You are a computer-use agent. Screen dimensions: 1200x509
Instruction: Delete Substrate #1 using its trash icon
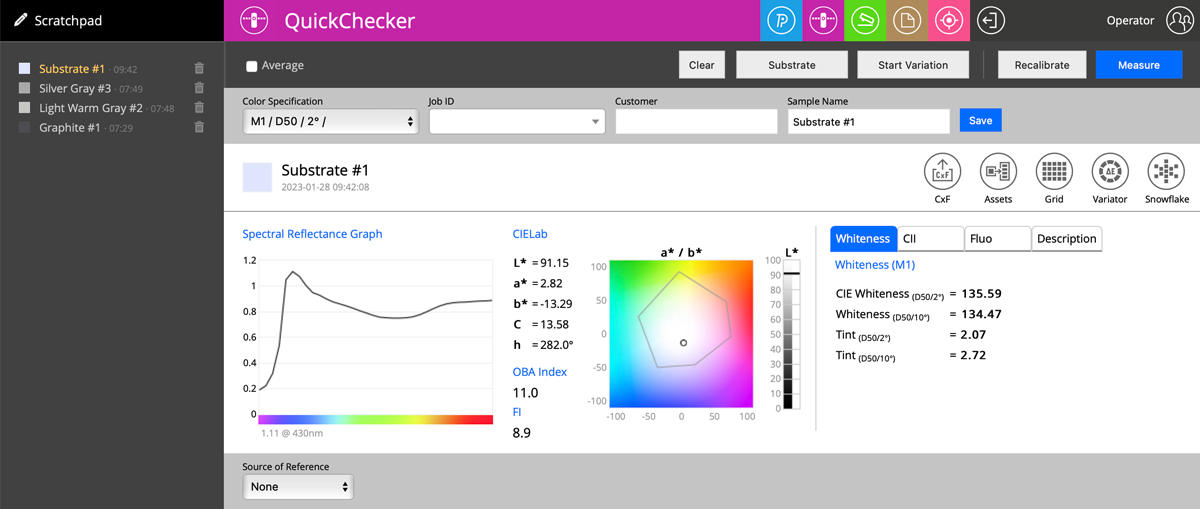tap(199, 69)
